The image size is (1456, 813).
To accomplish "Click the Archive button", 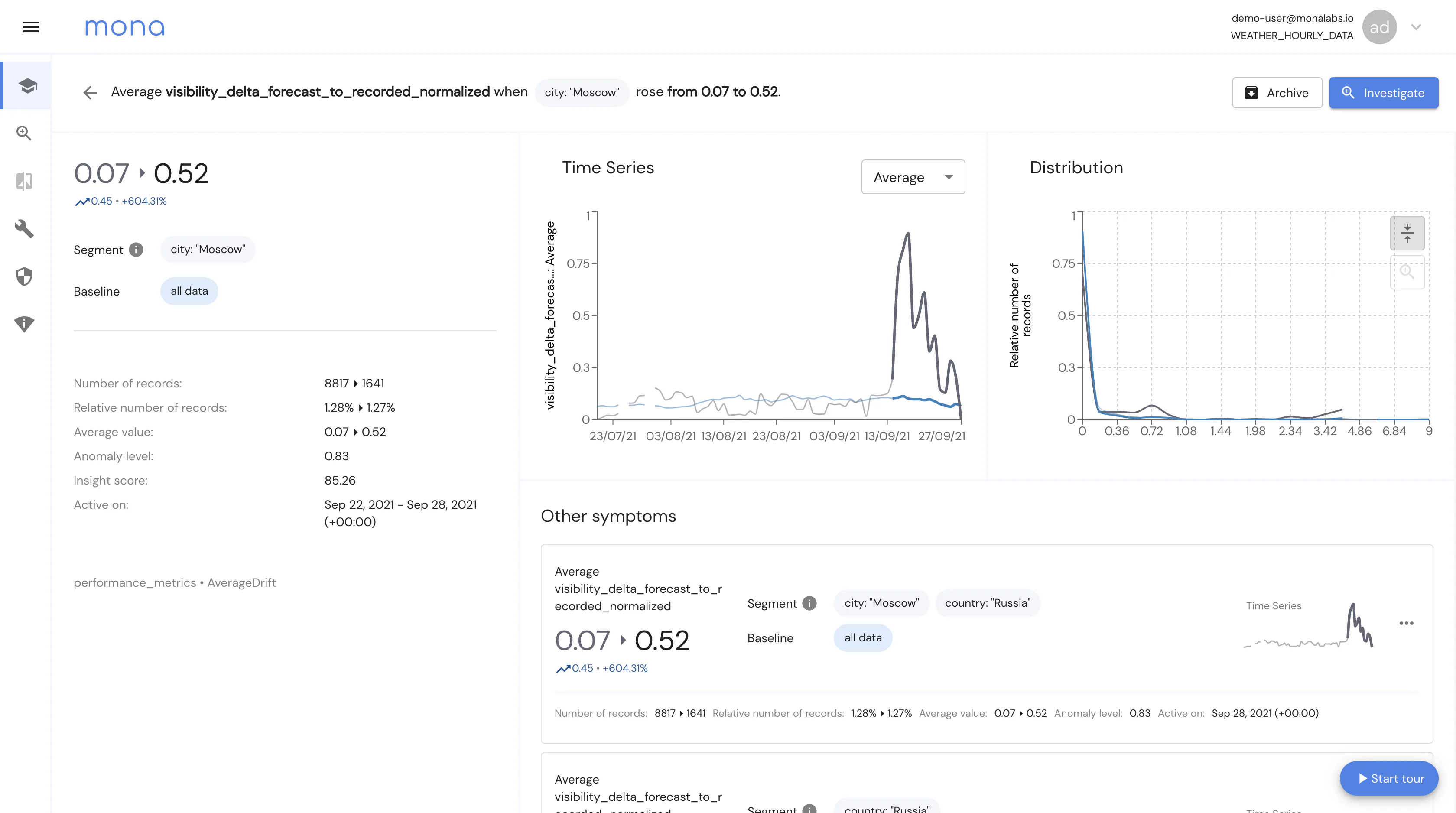I will click(x=1277, y=93).
